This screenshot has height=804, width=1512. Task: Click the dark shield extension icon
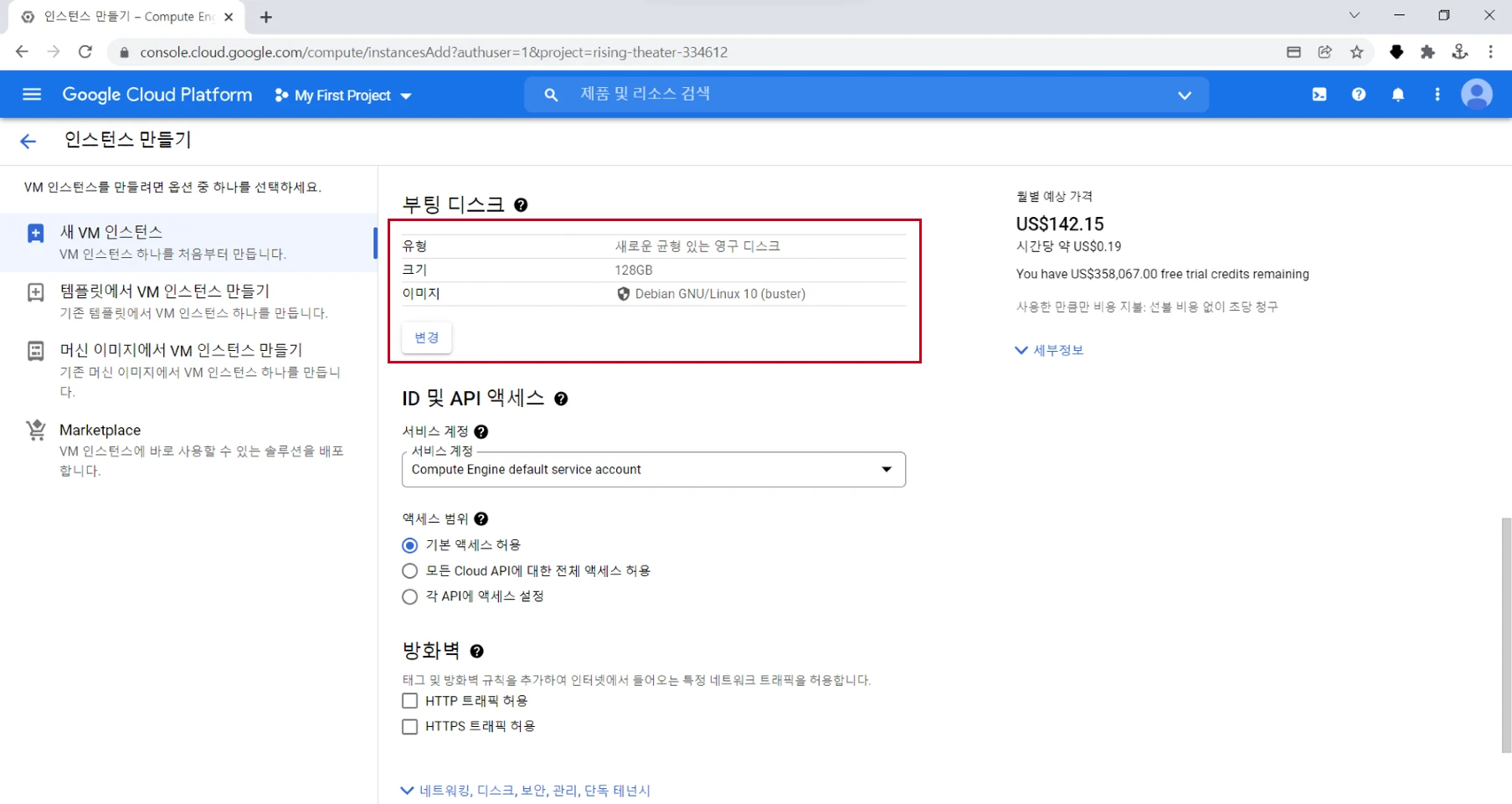click(x=1396, y=52)
